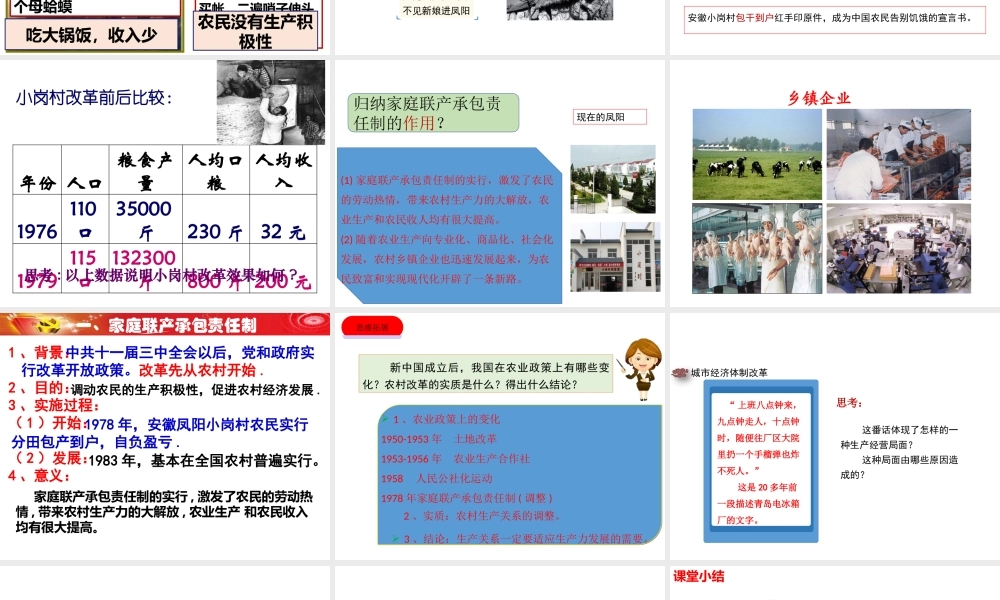Click the 粮食产量 table header cell

[145, 170]
